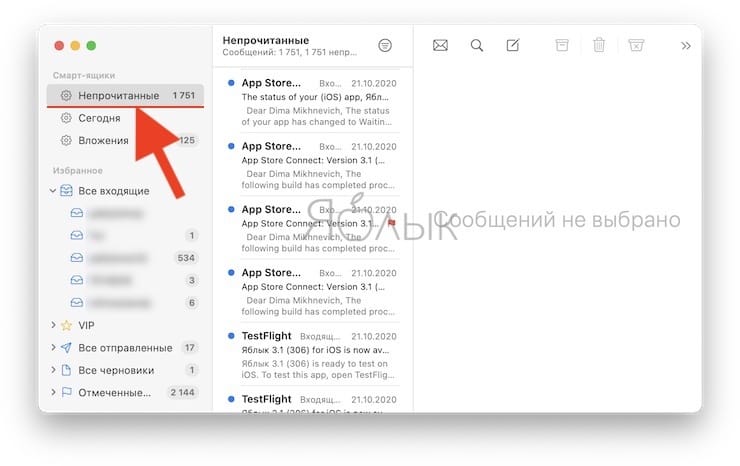Click the Trash delete toolbar icon
The height and width of the screenshot is (466, 740).
599,45
